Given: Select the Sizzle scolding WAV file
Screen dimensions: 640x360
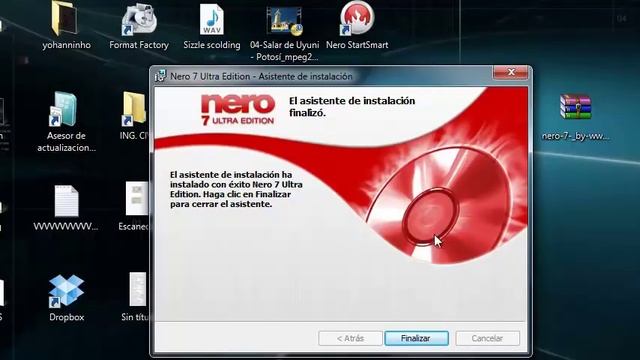Looking at the screenshot, I should [x=211, y=20].
